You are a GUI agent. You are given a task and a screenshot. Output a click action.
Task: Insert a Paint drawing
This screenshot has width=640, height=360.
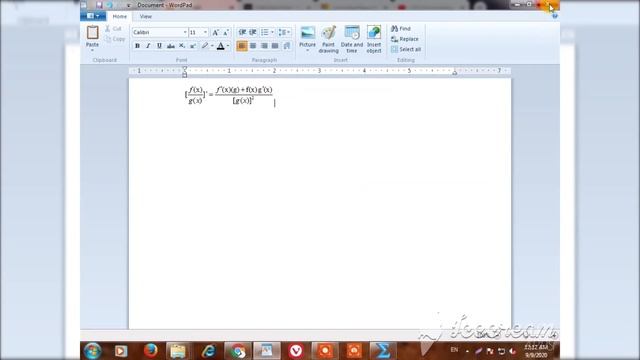tap(329, 39)
